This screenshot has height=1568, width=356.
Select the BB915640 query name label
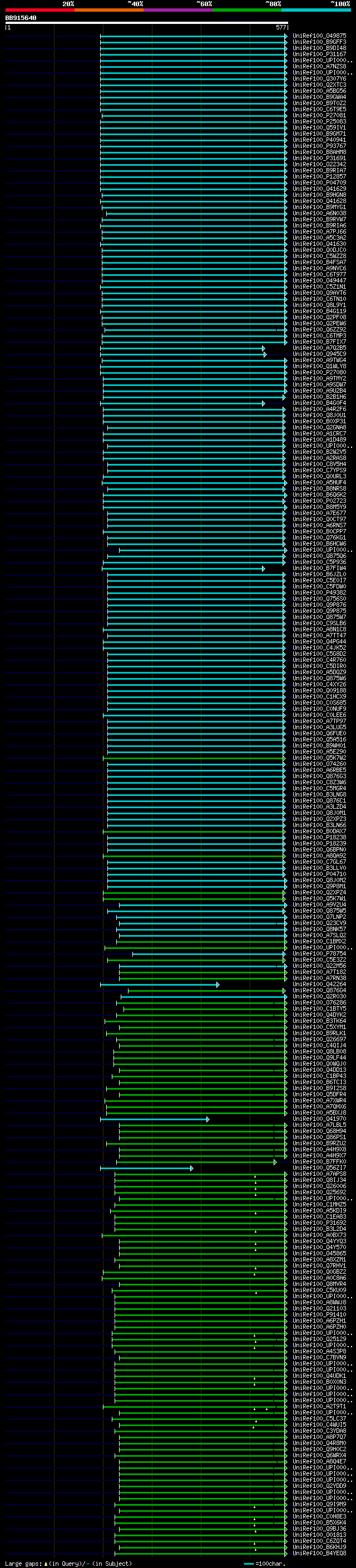click(x=21, y=18)
